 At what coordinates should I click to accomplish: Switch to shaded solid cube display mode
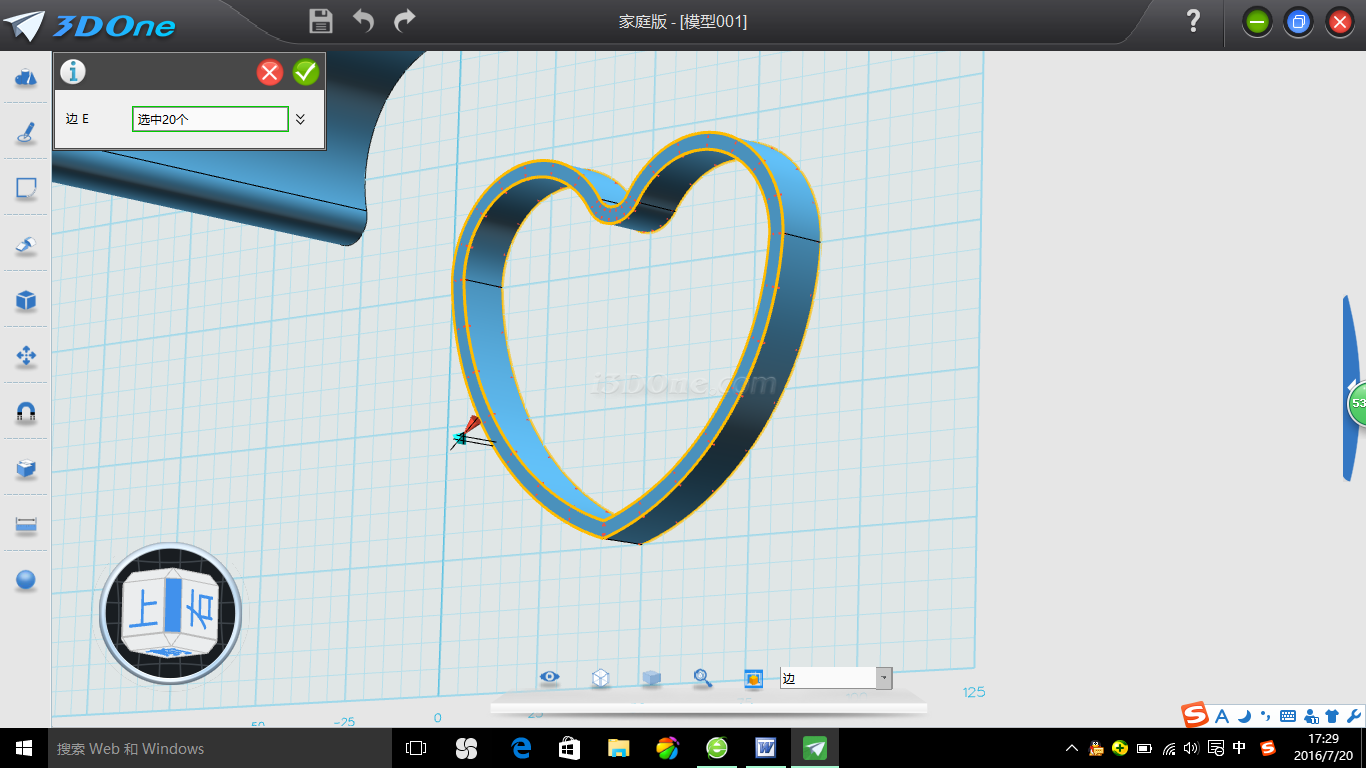[x=651, y=678]
